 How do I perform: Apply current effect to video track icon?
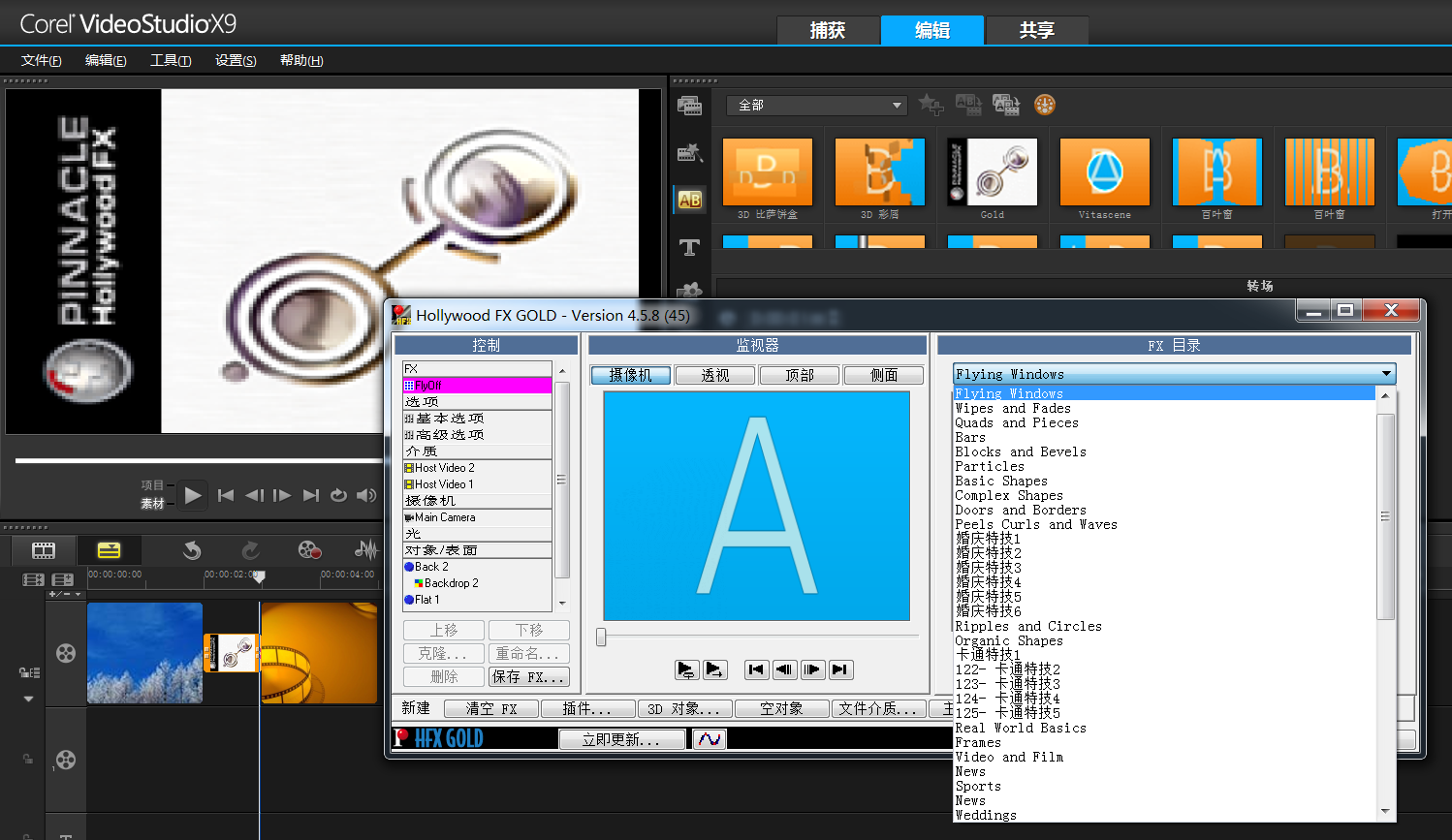pos(968,105)
